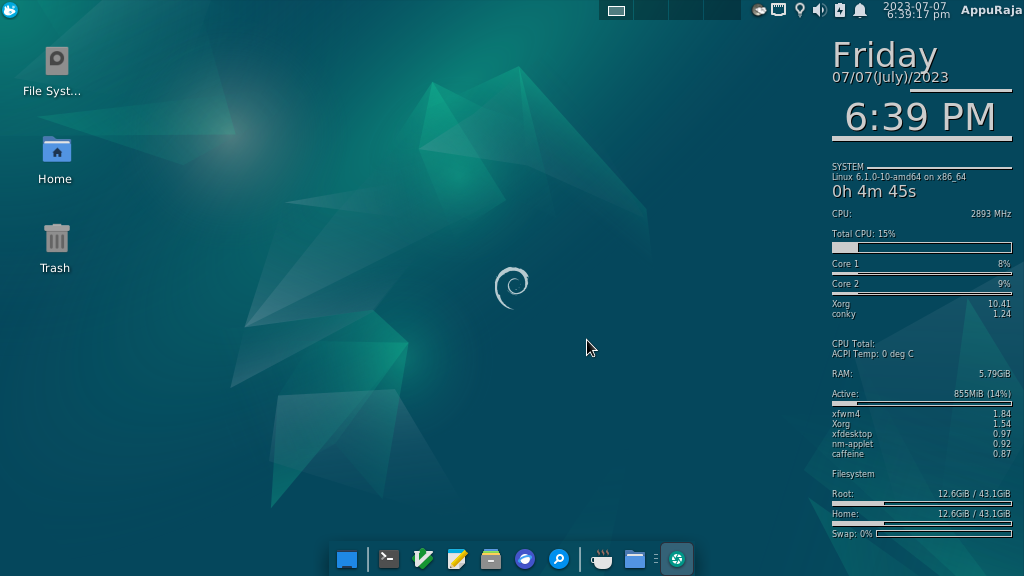Switch to the first workspace
The width and height of the screenshot is (1024, 576).
point(616,10)
